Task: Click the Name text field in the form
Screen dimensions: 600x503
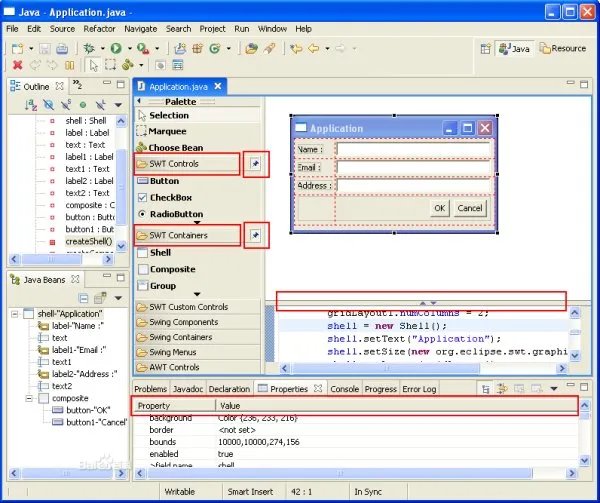Action: (x=413, y=150)
